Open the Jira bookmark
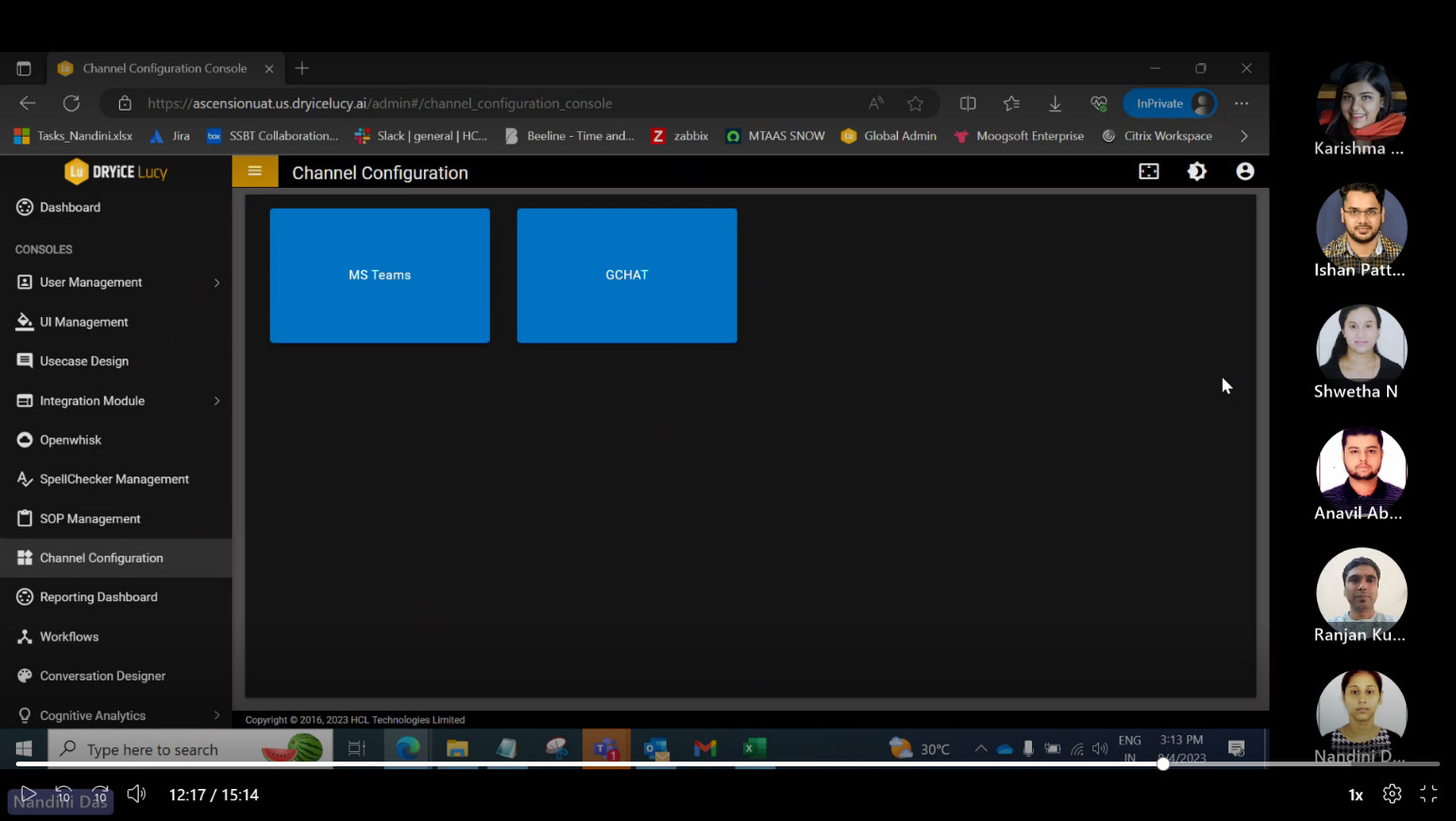The image size is (1456, 821). tap(170, 136)
